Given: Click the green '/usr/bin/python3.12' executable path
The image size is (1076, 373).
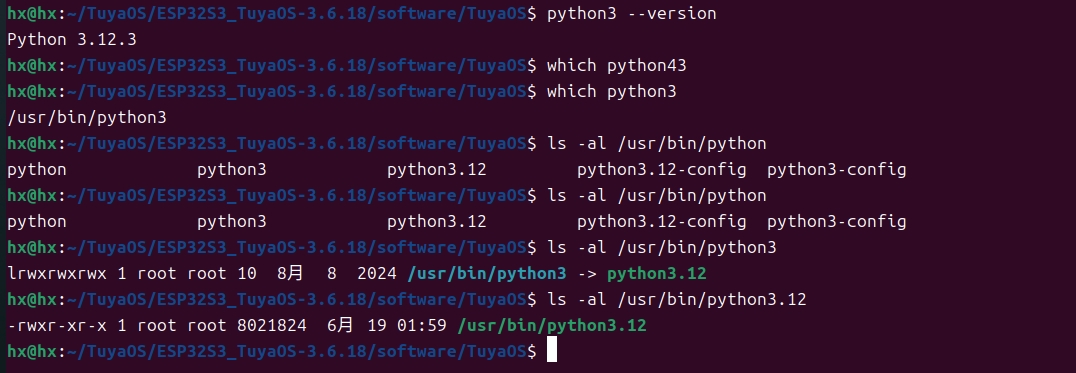Looking at the screenshot, I should pos(552,326).
